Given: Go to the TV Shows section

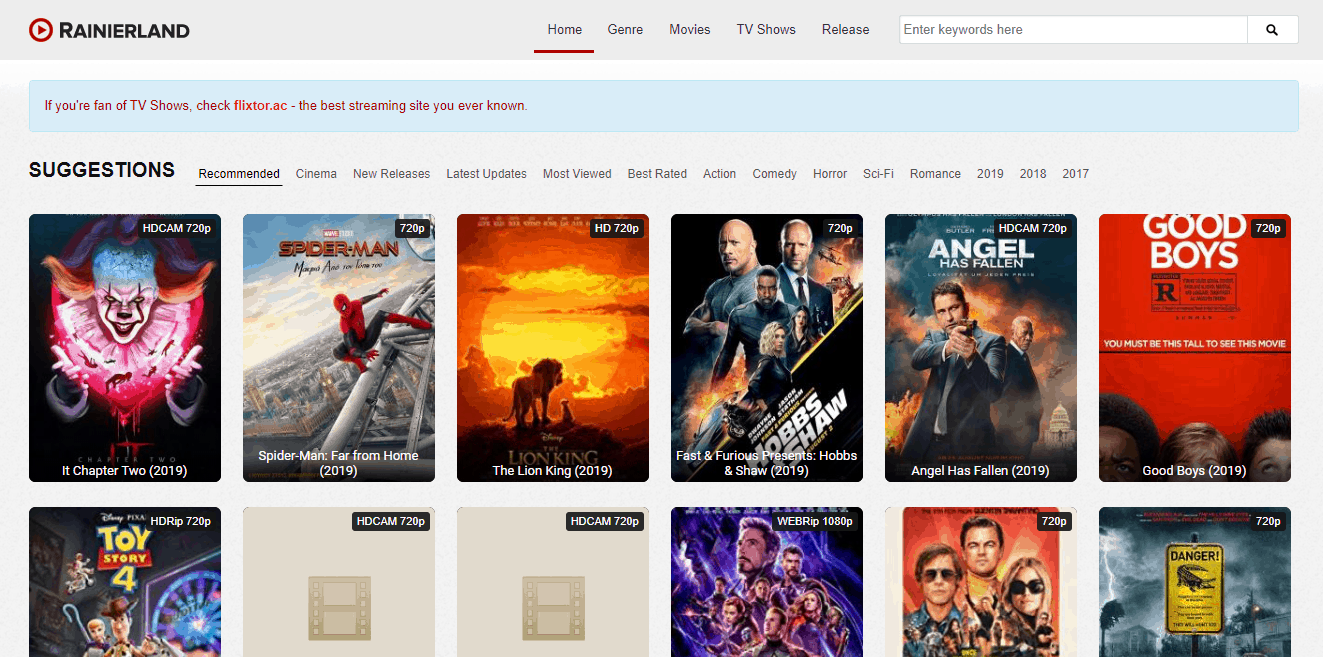Looking at the screenshot, I should tap(766, 30).
